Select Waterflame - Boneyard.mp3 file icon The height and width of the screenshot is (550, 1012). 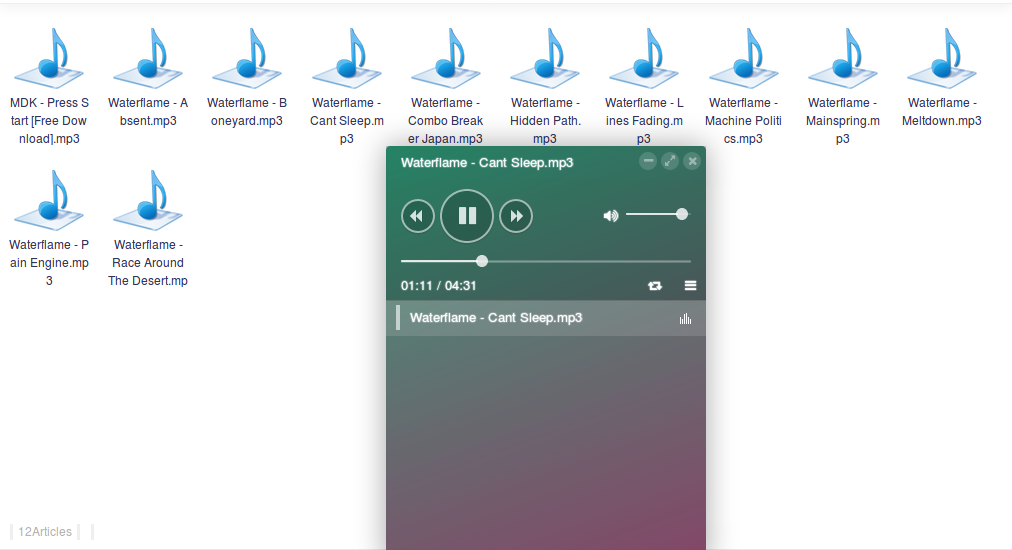coord(247,59)
